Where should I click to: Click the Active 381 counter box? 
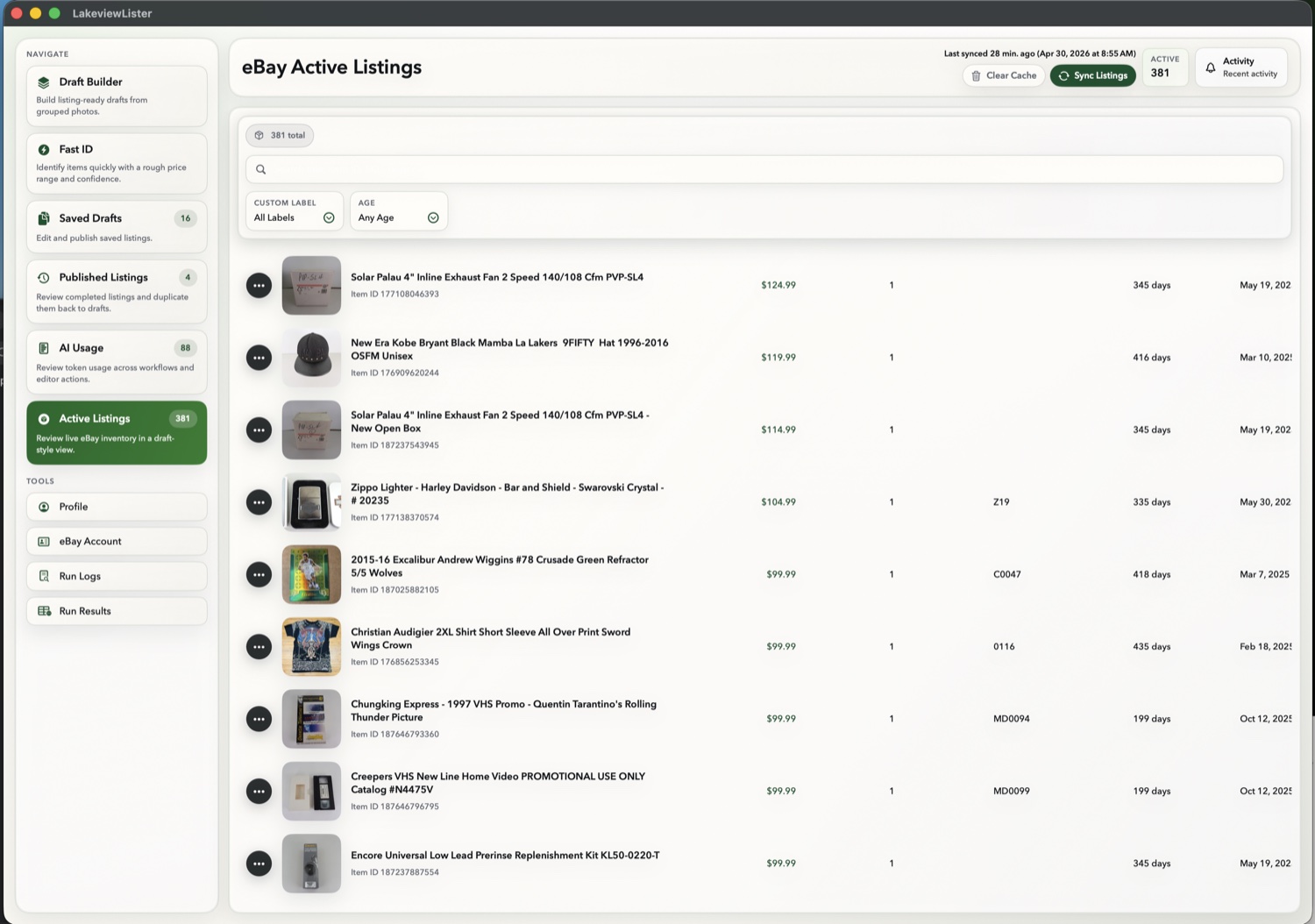pyautogui.click(x=1165, y=68)
